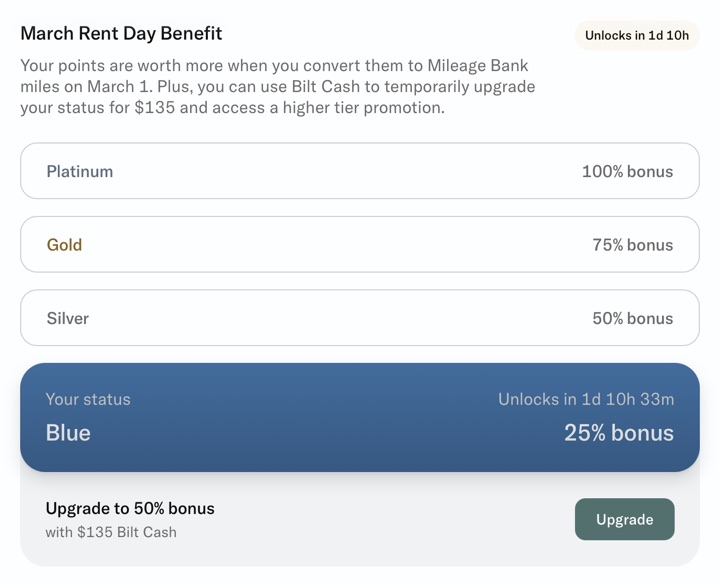This screenshot has width=720, height=583.
Task: Select the Platinum tier label
Action: [x=80, y=171]
